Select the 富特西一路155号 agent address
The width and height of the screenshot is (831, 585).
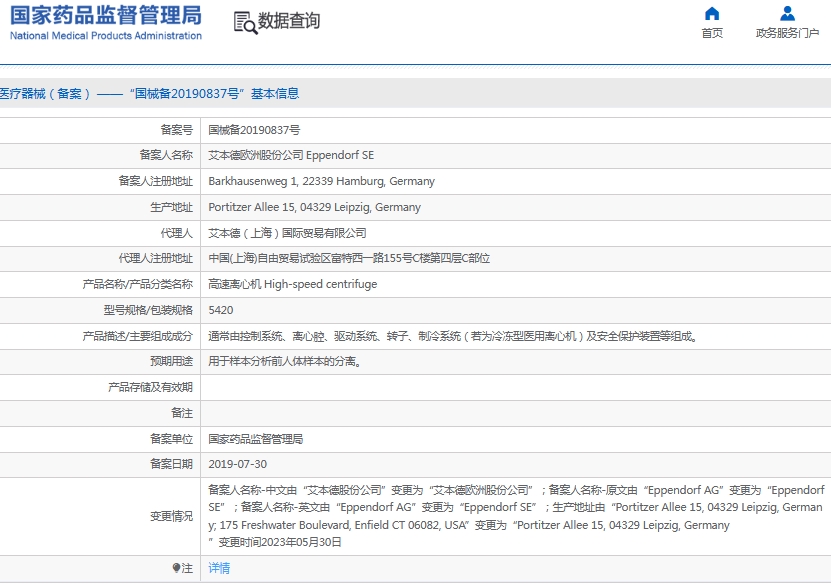pyautogui.click(x=349, y=259)
